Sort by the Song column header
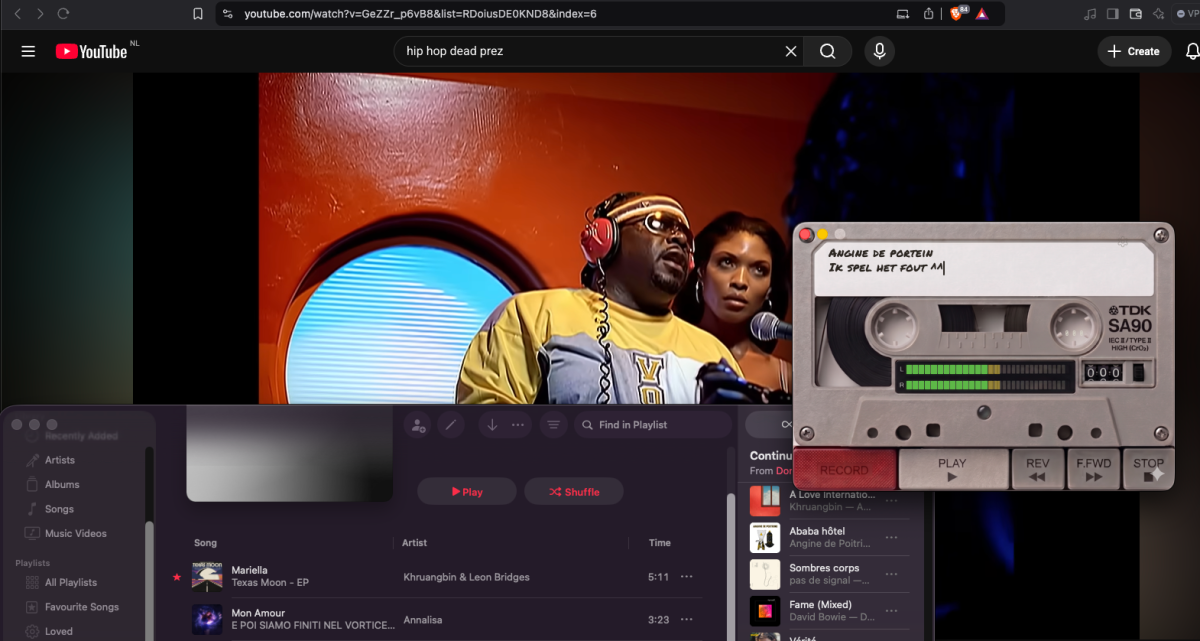 point(206,543)
